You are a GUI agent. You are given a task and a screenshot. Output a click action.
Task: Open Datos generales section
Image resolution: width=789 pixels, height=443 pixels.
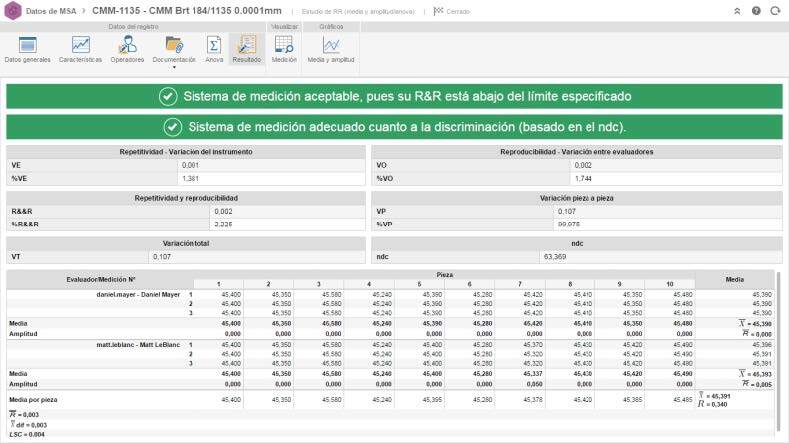[27, 49]
